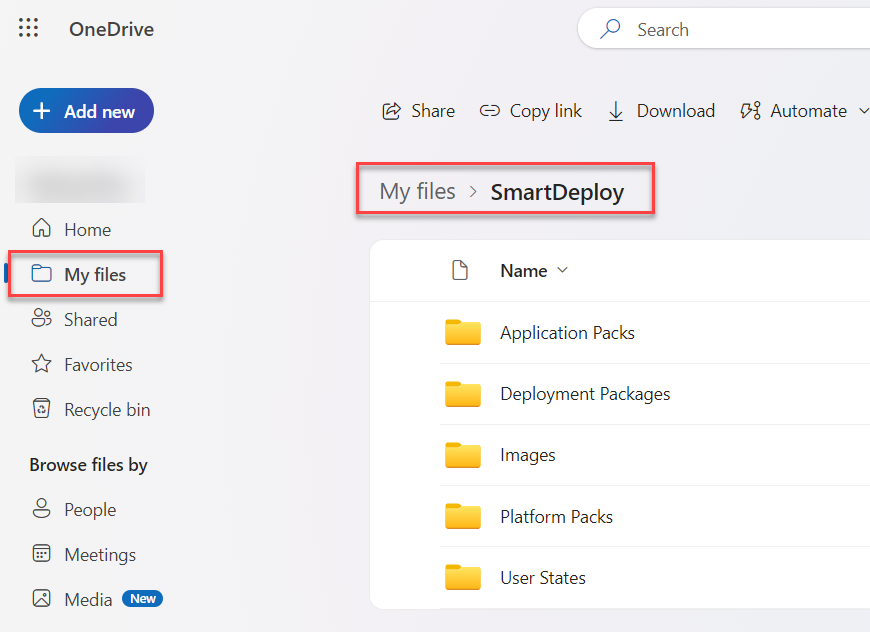Click the Add new button

point(87,111)
